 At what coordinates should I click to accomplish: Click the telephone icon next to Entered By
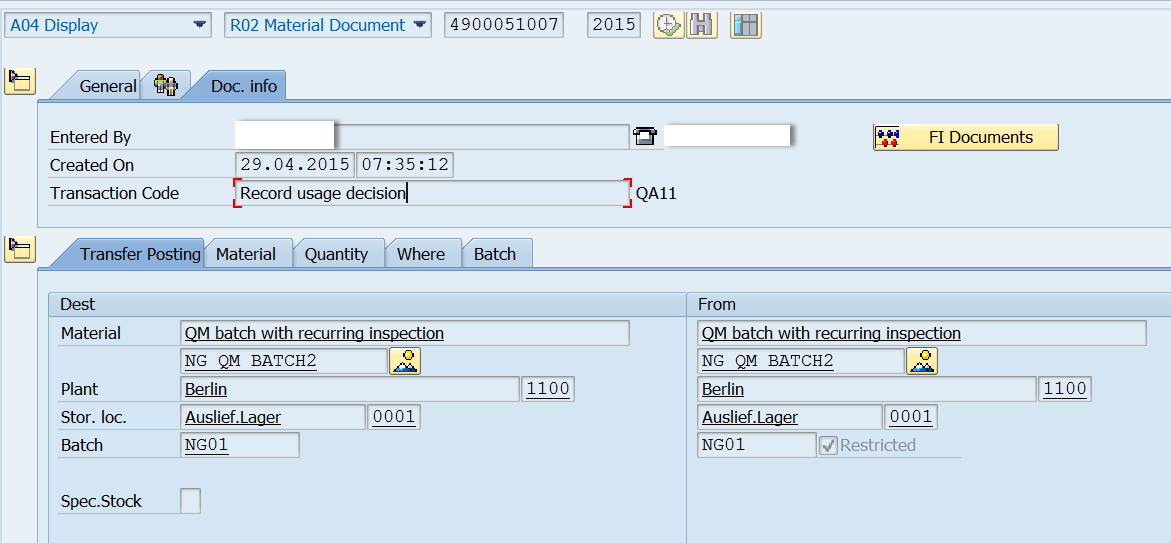point(644,137)
